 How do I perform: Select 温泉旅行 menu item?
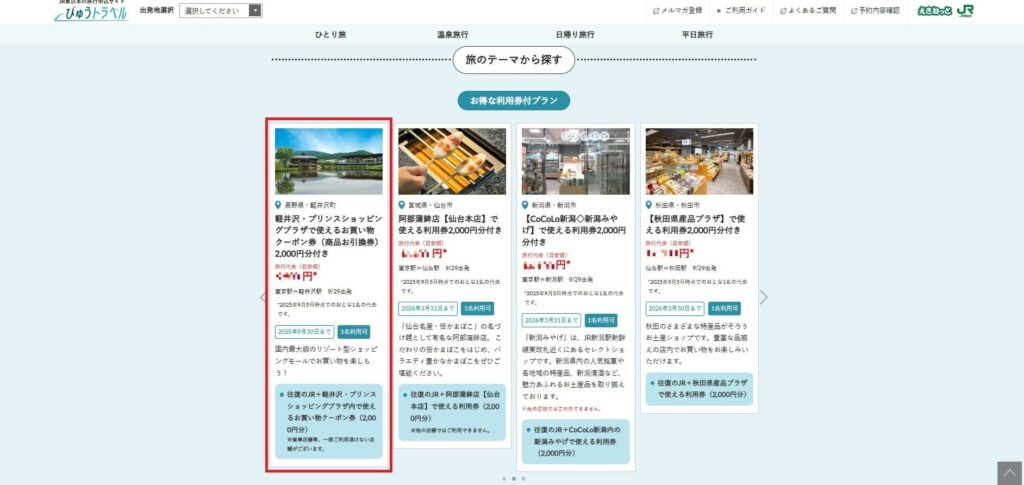[453, 35]
